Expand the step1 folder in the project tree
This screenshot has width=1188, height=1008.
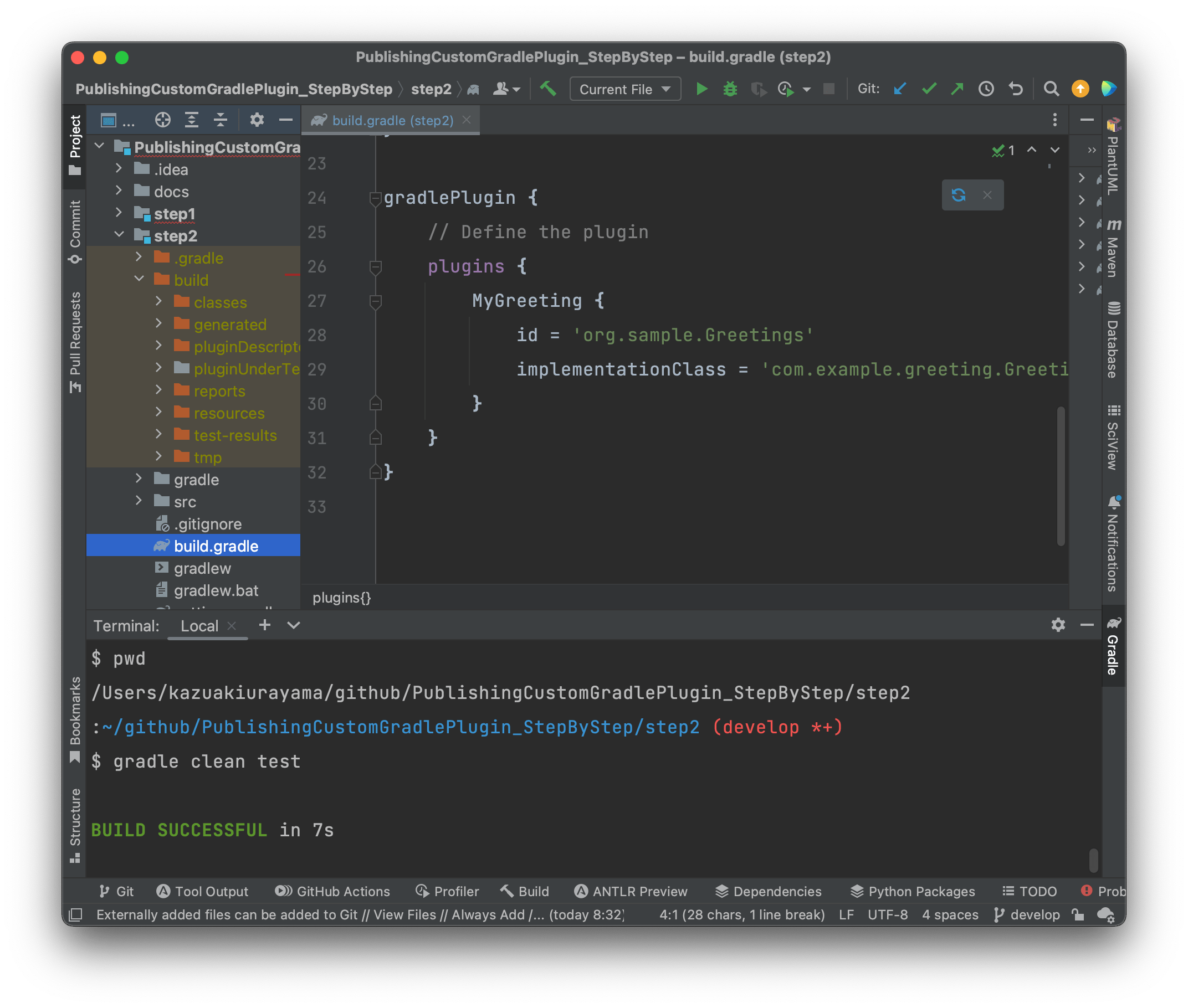[119, 213]
